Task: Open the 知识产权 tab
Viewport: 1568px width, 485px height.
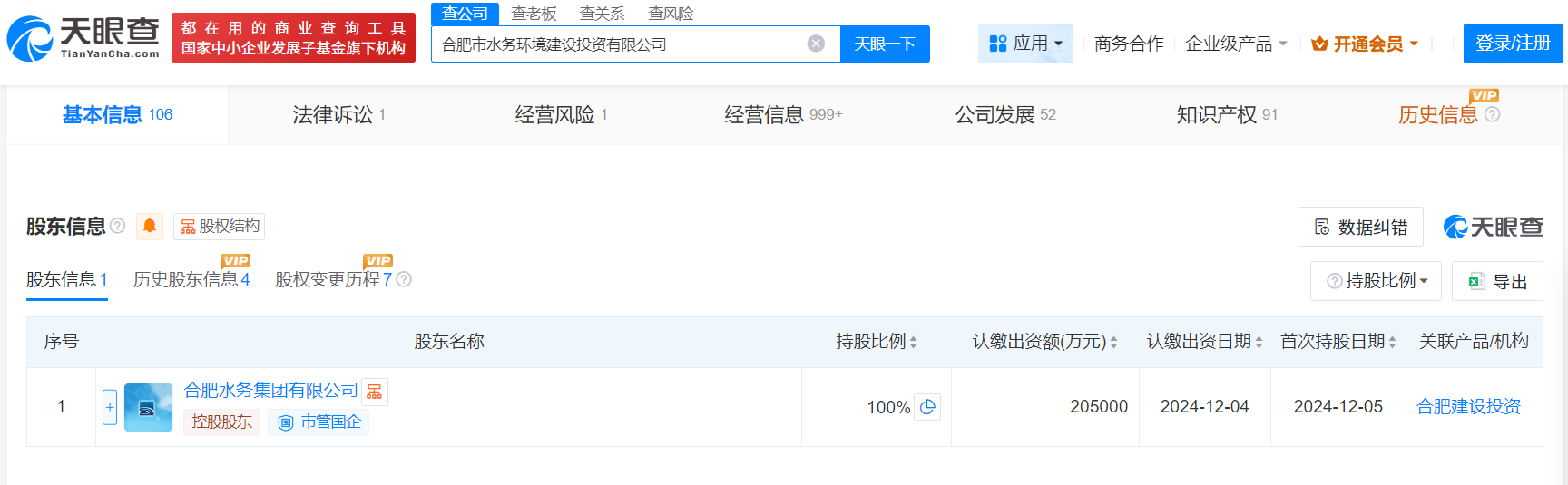Action: click(1227, 114)
